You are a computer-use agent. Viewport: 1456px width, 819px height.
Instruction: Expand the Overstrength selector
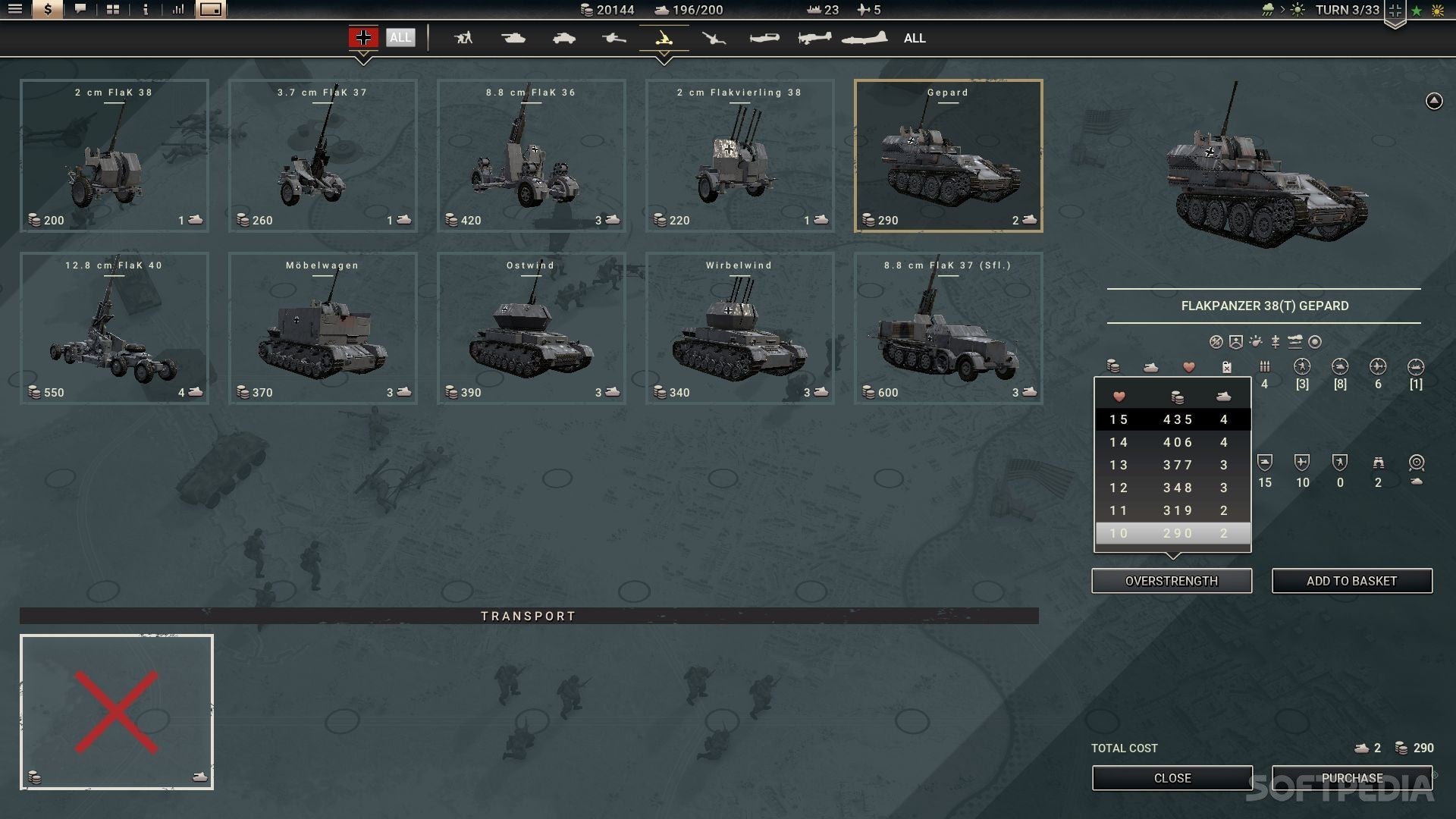(1172, 581)
